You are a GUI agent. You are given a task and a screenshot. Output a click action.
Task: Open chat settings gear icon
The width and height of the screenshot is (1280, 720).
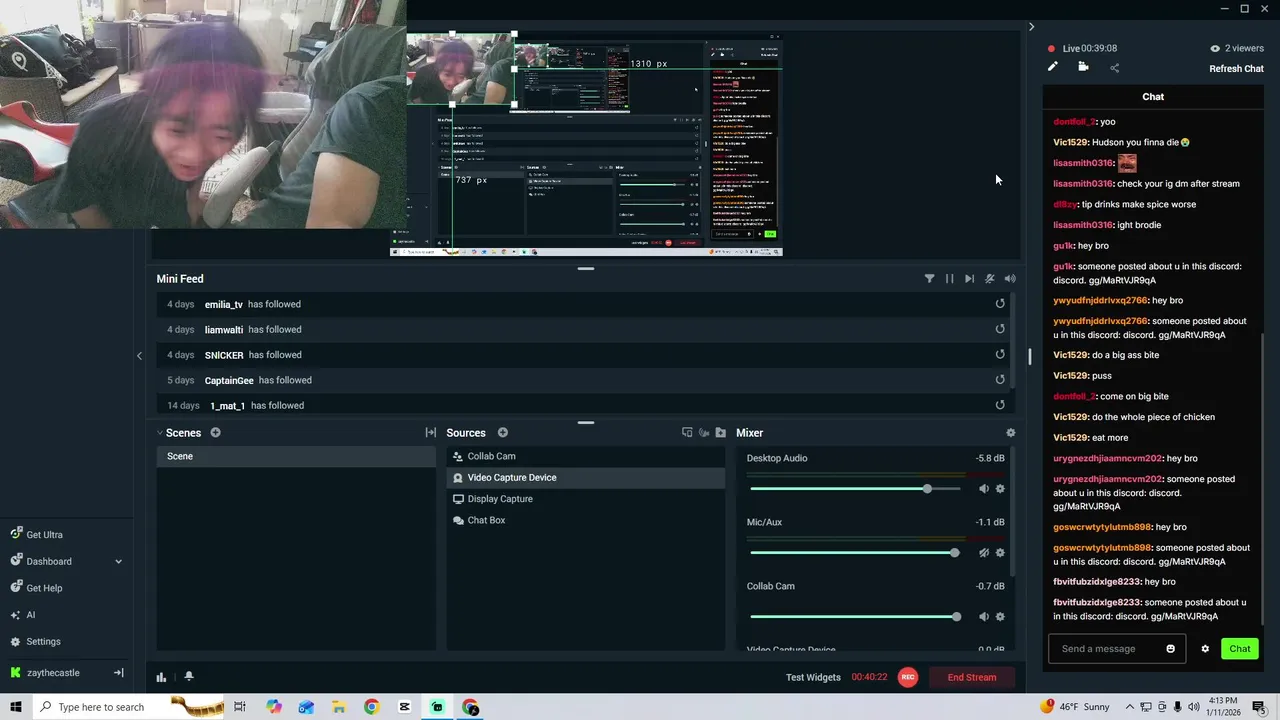pos(1205,649)
